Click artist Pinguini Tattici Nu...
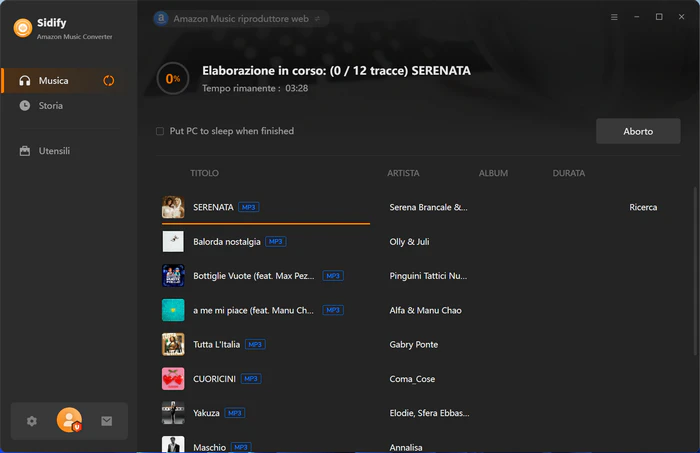Image resolution: width=700 pixels, height=453 pixels. [x=428, y=276]
